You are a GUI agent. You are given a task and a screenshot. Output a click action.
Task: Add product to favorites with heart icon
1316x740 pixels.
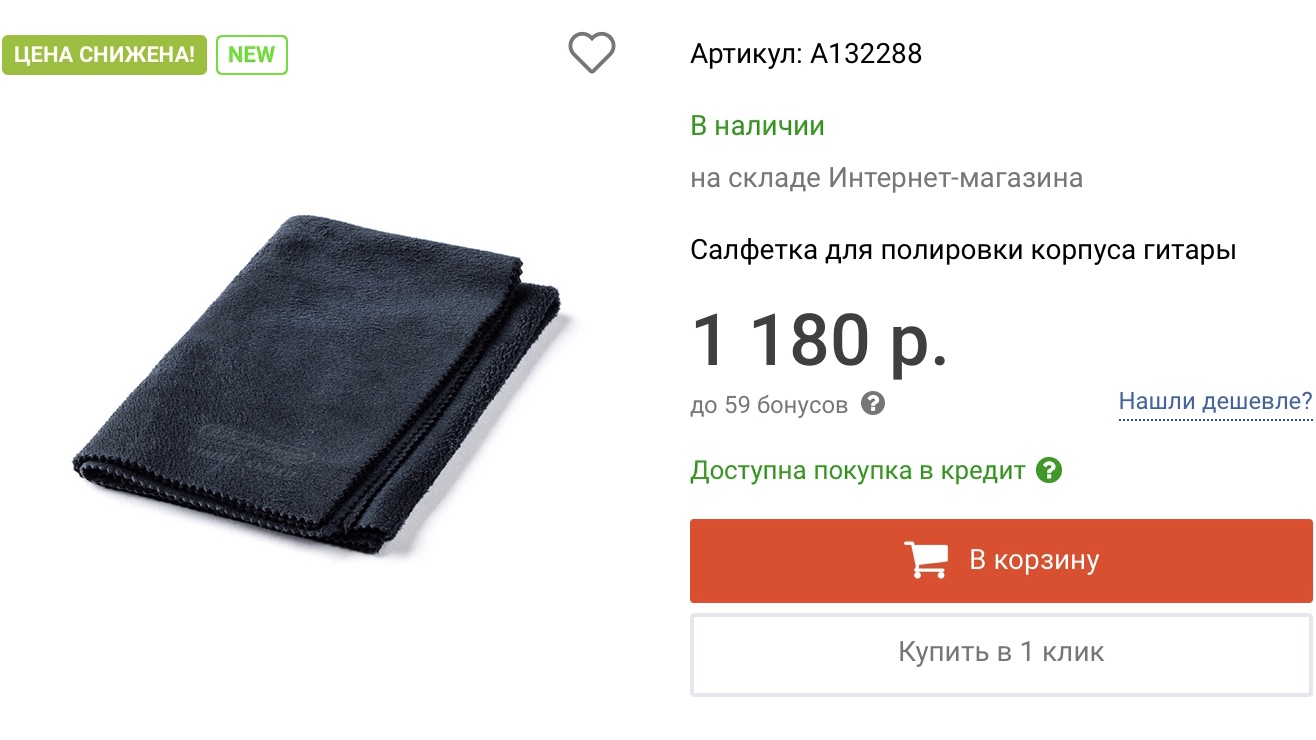592,53
